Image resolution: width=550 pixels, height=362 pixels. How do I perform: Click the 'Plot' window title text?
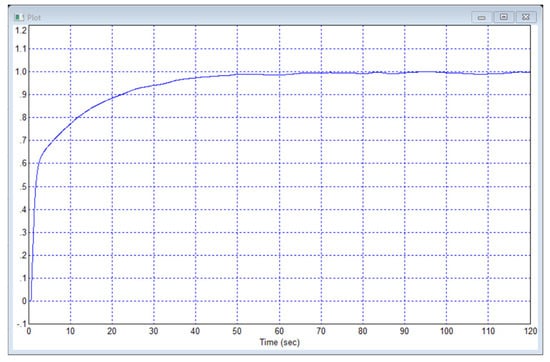tap(34, 18)
